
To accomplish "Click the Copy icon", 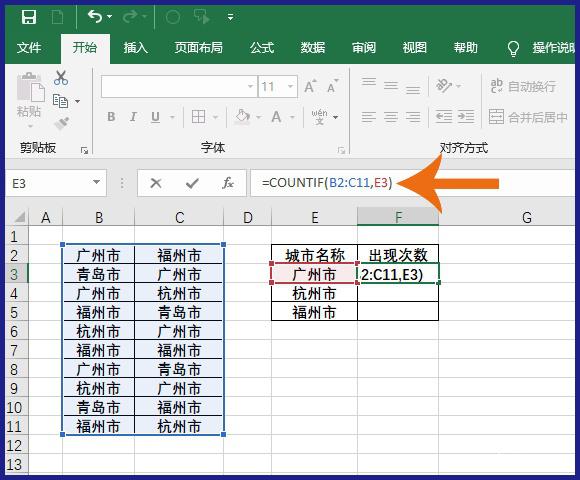I will point(60,101).
